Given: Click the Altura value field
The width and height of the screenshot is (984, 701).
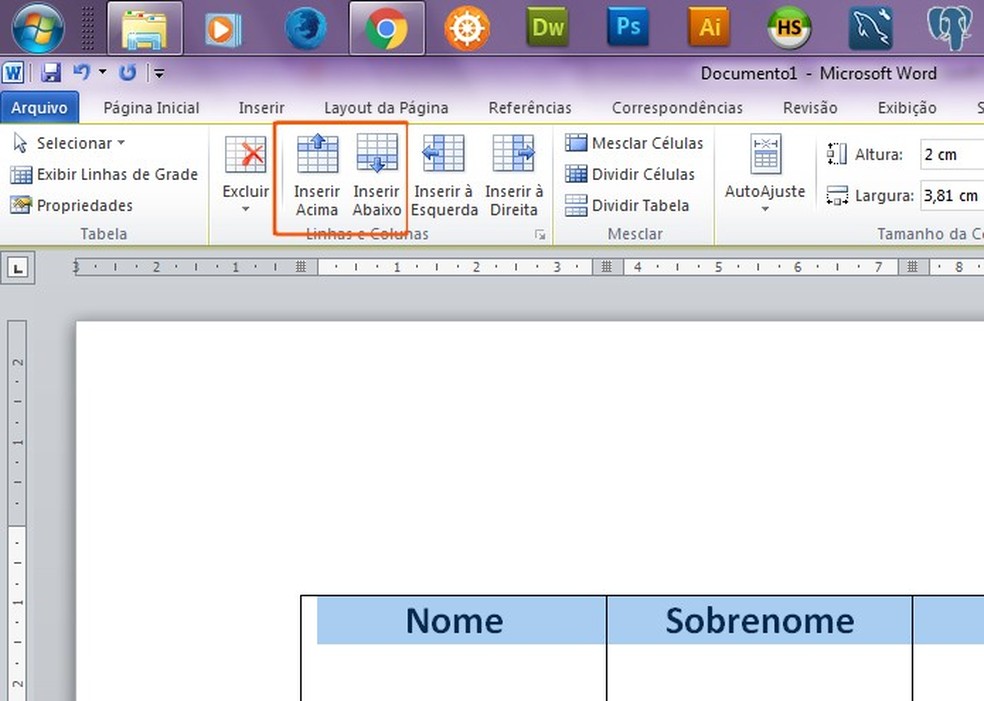Looking at the screenshot, I should tap(951, 154).
